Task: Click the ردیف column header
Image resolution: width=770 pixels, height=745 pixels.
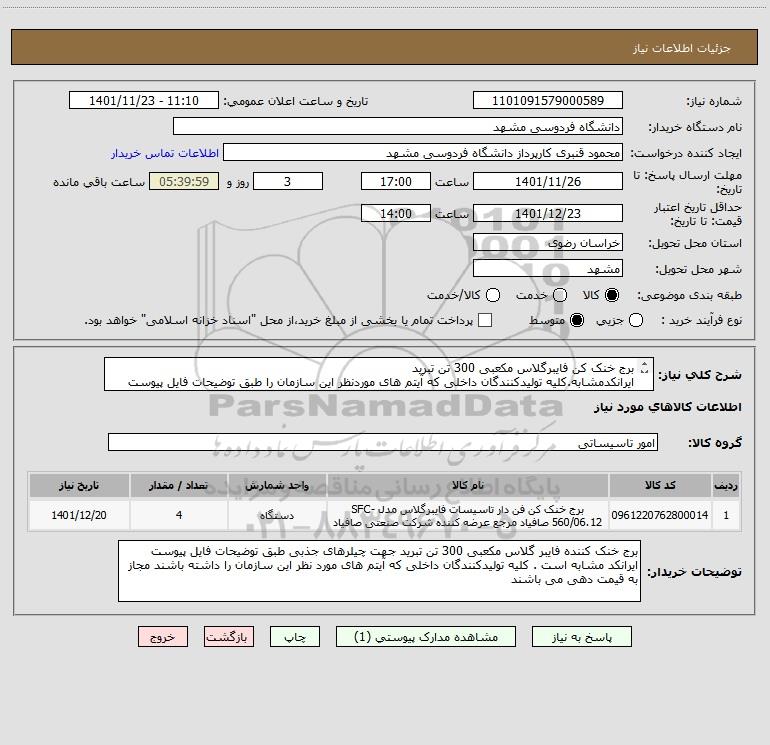Action: 726,486
